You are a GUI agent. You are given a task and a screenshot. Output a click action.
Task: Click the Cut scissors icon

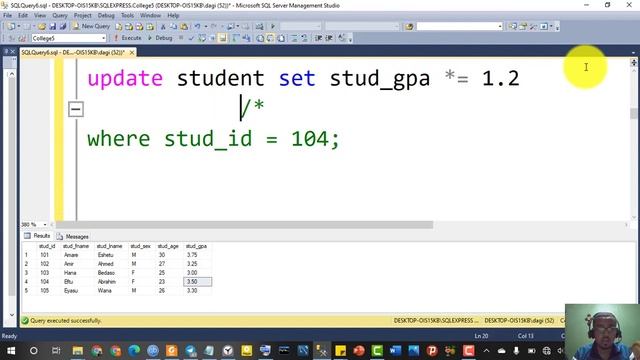pos(163,27)
